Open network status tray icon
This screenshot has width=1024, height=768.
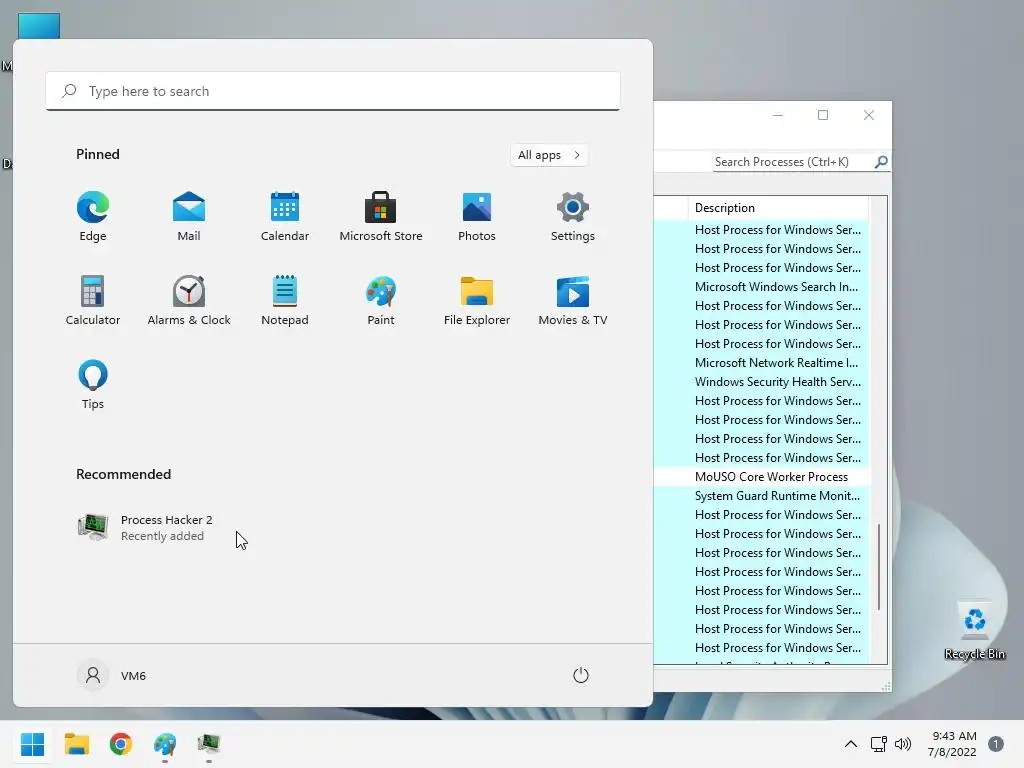pos(878,744)
